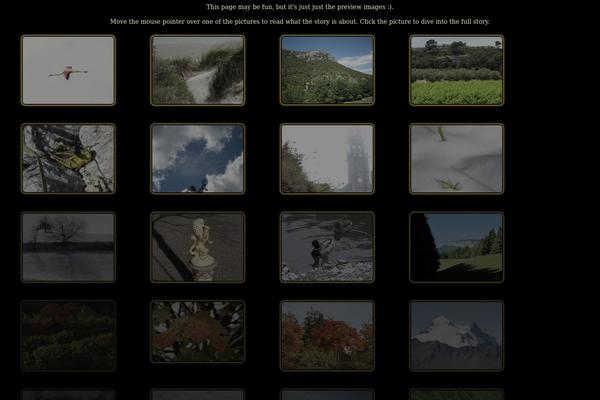Select the red maple leaves thumbnail
Screen dimensions: 600x400
pos(197,331)
